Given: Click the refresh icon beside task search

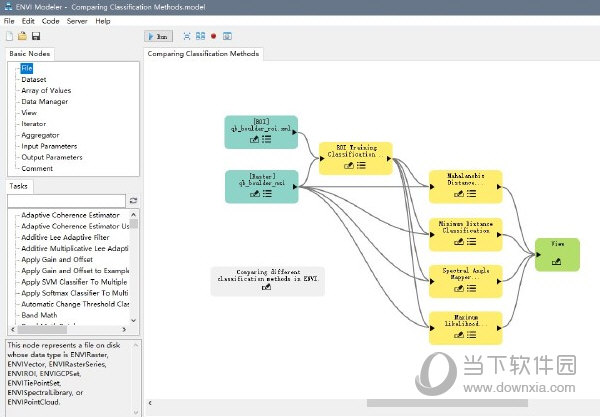Looking at the screenshot, I should pyautogui.click(x=133, y=200).
